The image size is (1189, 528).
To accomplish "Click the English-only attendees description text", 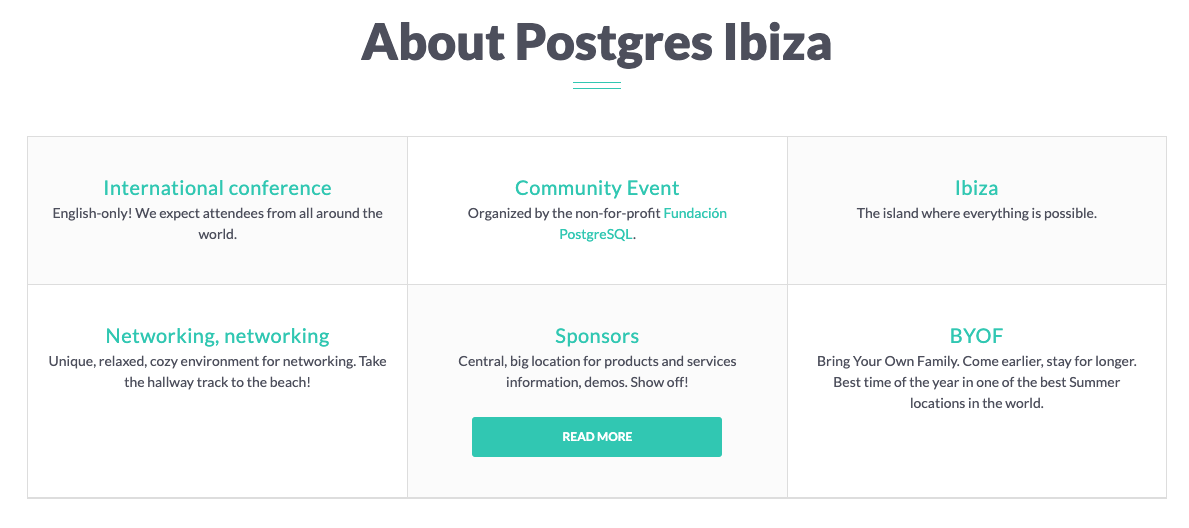I will click(218, 224).
